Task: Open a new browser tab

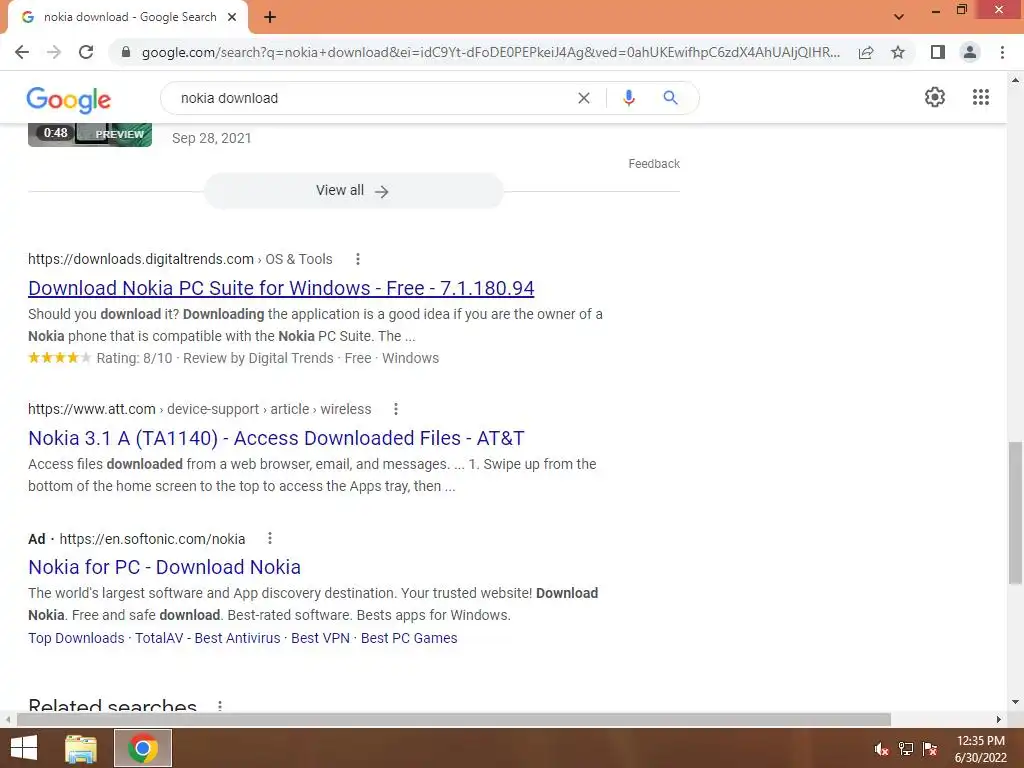Action: click(270, 17)
